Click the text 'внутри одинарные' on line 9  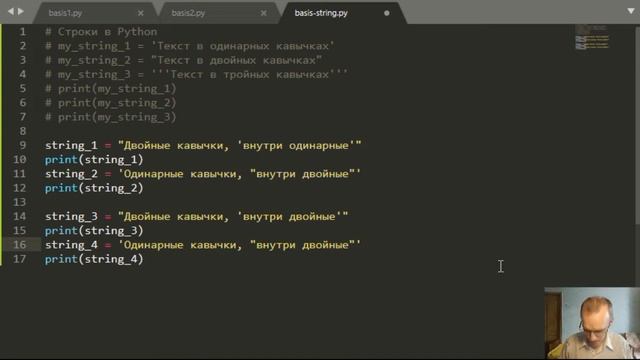[296, 146]
